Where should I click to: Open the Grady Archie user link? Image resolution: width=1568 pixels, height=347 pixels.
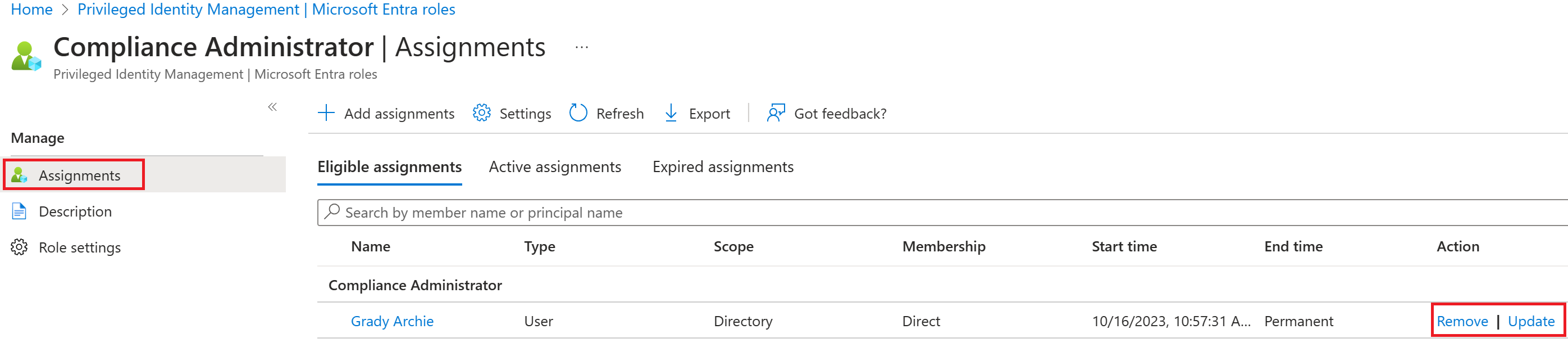(392, 321)
